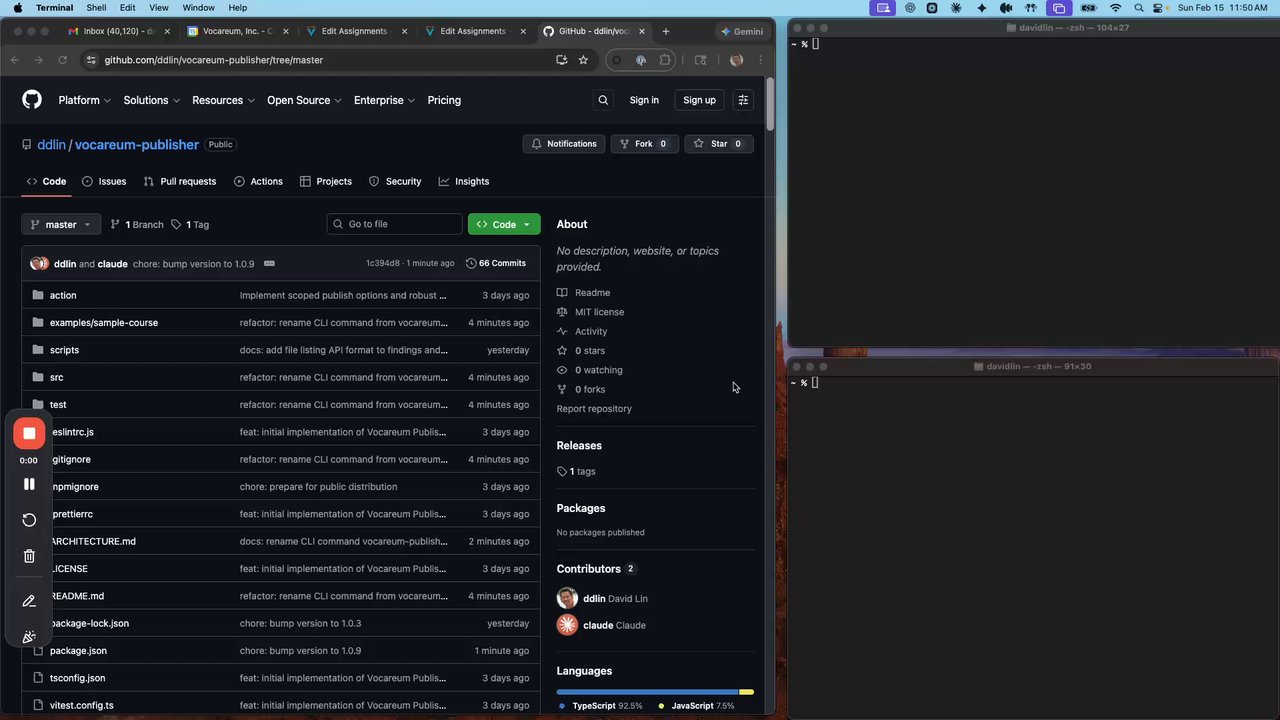Click the GitHub Octocat logo

pyautogui.click(x=32, y=100)
